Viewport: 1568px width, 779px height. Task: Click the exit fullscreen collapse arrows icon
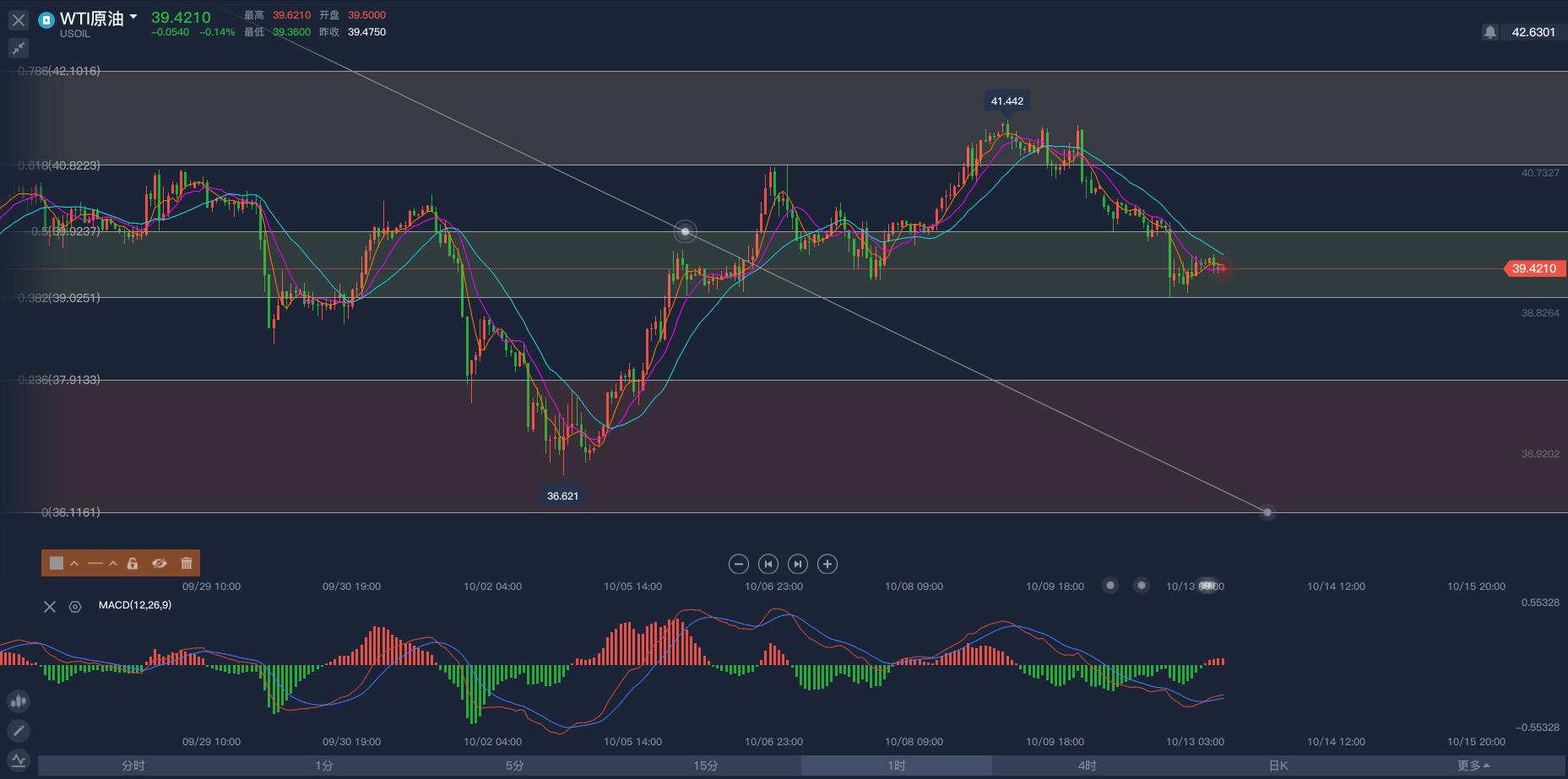pyautogui.click(x=19, y=48)
